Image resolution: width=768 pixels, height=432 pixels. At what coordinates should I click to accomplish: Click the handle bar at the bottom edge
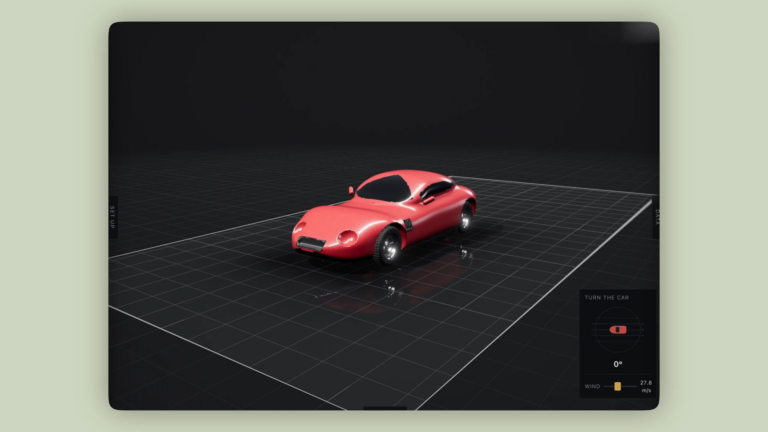(x=385, y=408)
